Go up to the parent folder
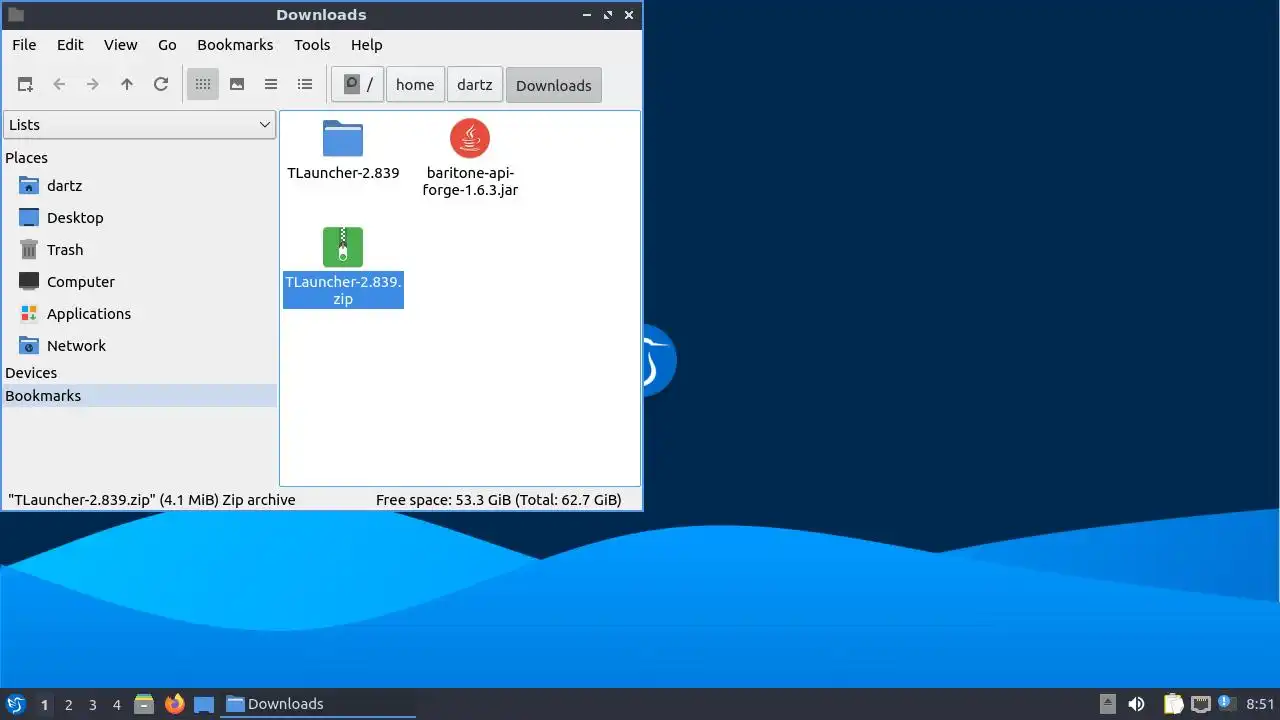This screenshot has width=1280, height=720. coord(127,85)
